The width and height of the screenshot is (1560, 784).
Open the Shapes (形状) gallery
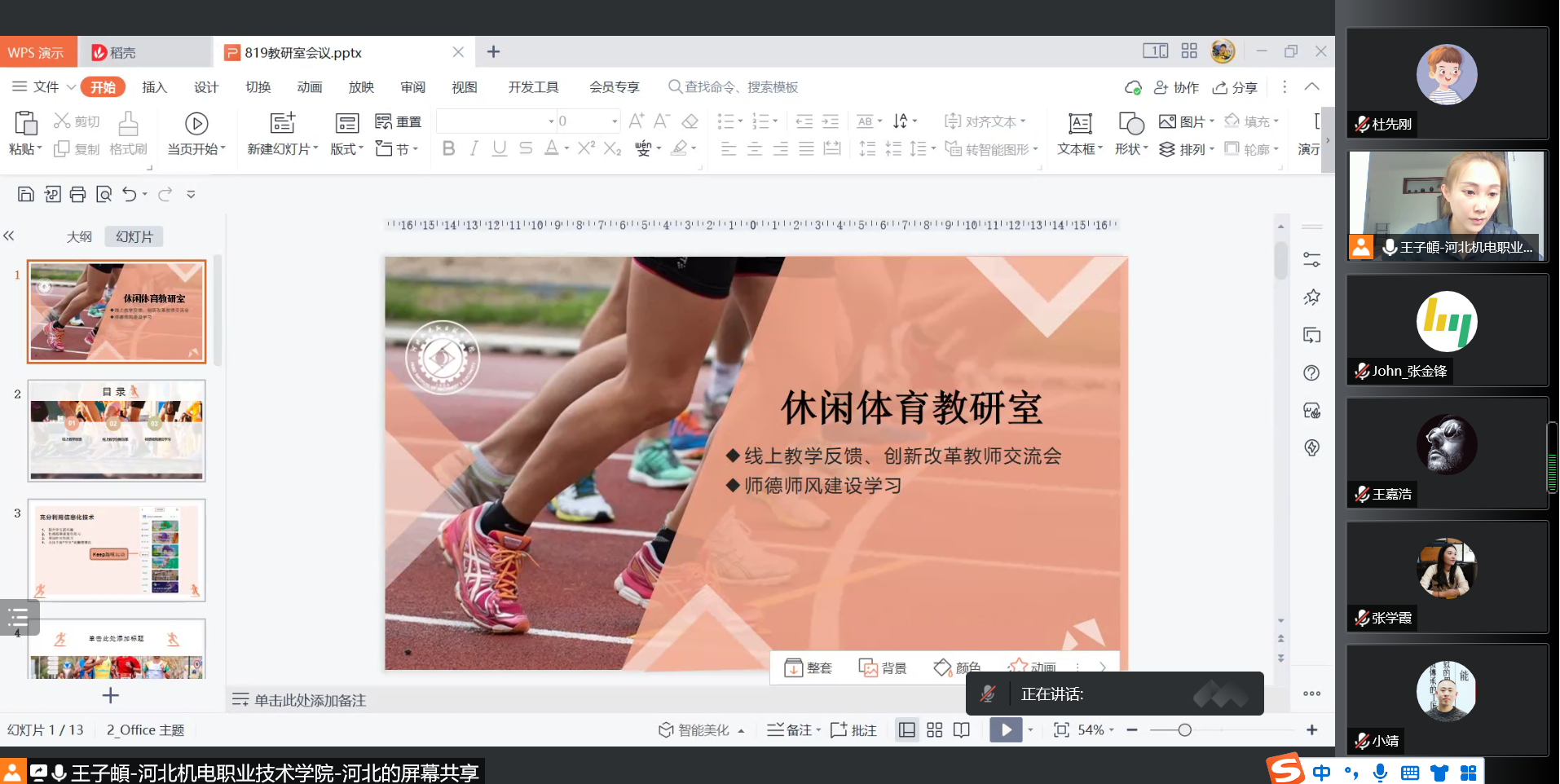pos(1131,133)
